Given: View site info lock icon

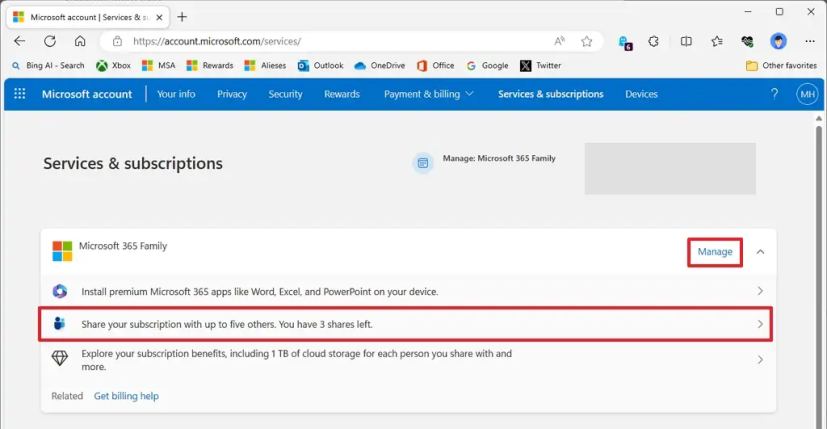Looking at the screenshot, I should 117,41.
